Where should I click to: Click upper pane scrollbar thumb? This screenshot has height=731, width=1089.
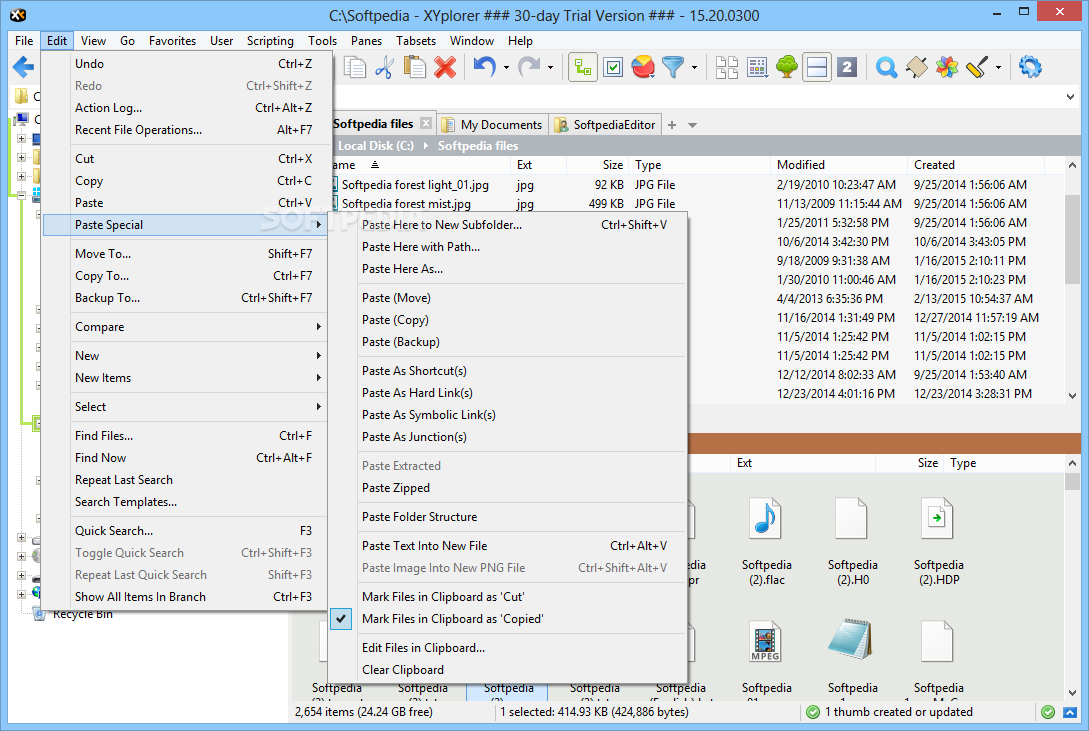[x=1072, y=240]
